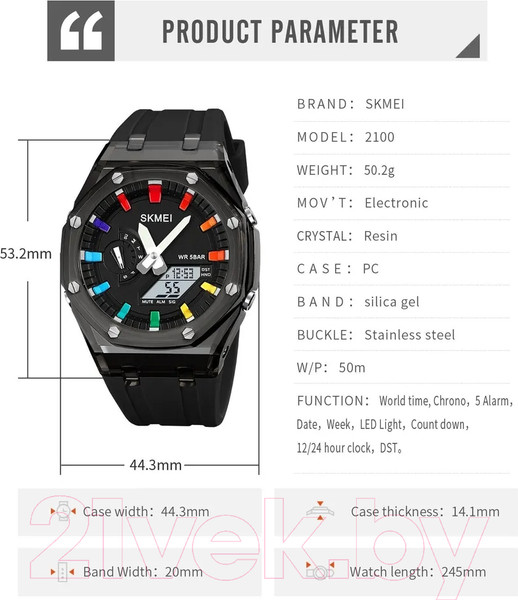Screen dimensions: 518x600
Task: Click the digital LCD display on watch
Action: tap(178, 283)
